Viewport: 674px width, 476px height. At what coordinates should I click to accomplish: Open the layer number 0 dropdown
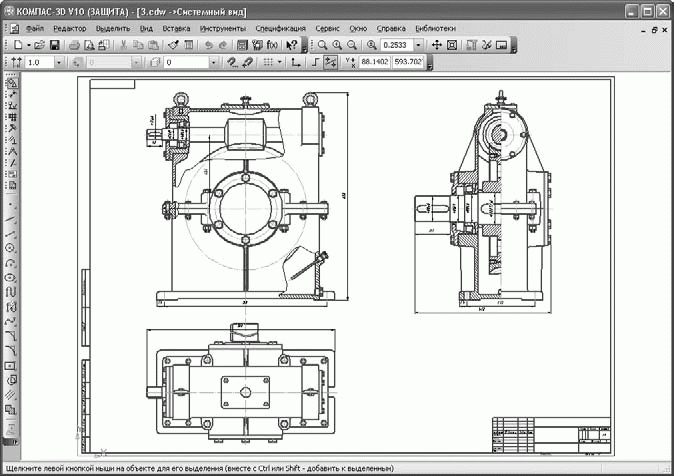[213, 63]
